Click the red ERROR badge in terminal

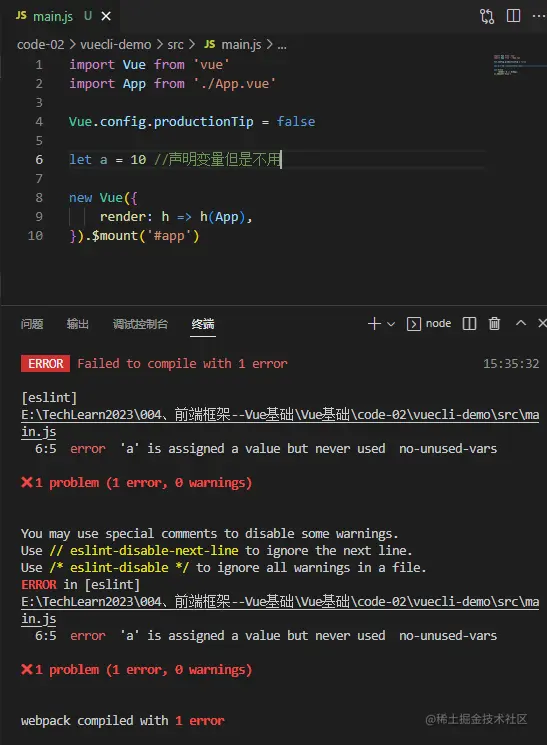click(45, 363)
